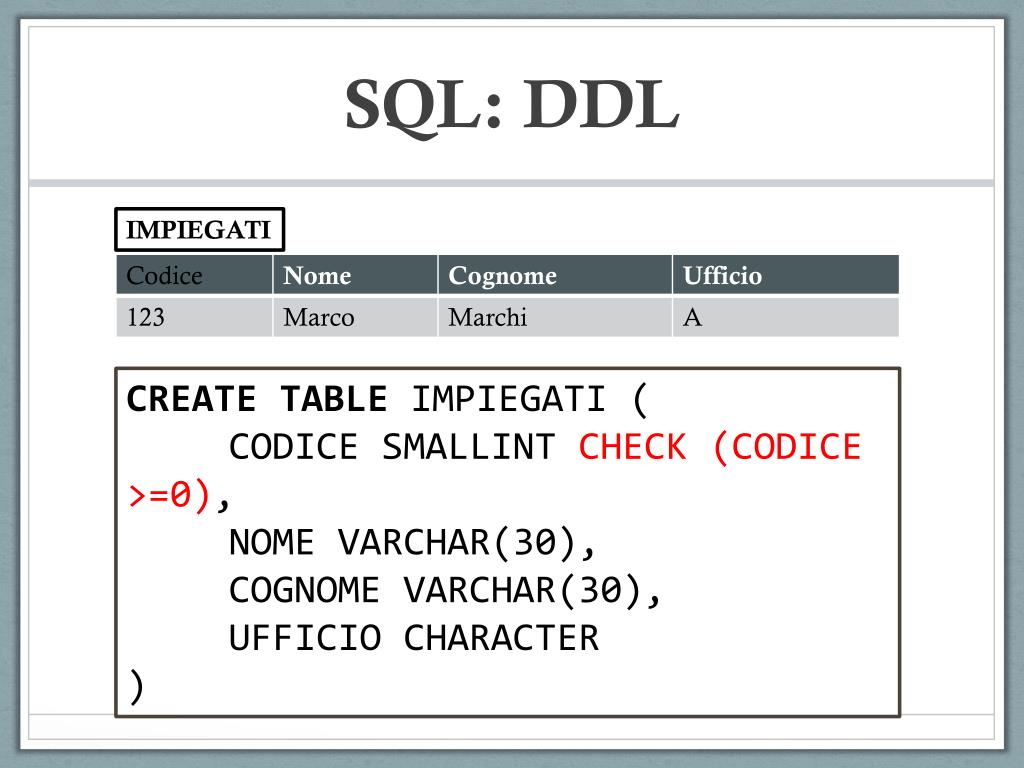Click the CODICE SMALLINT column definition
This screenshot has width=1024, height=768.
392,447
